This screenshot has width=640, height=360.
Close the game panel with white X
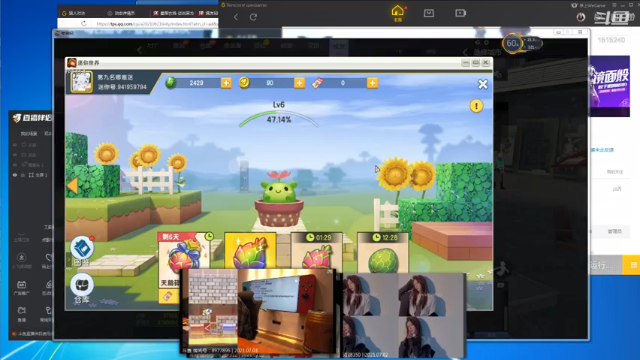(483, 84)
